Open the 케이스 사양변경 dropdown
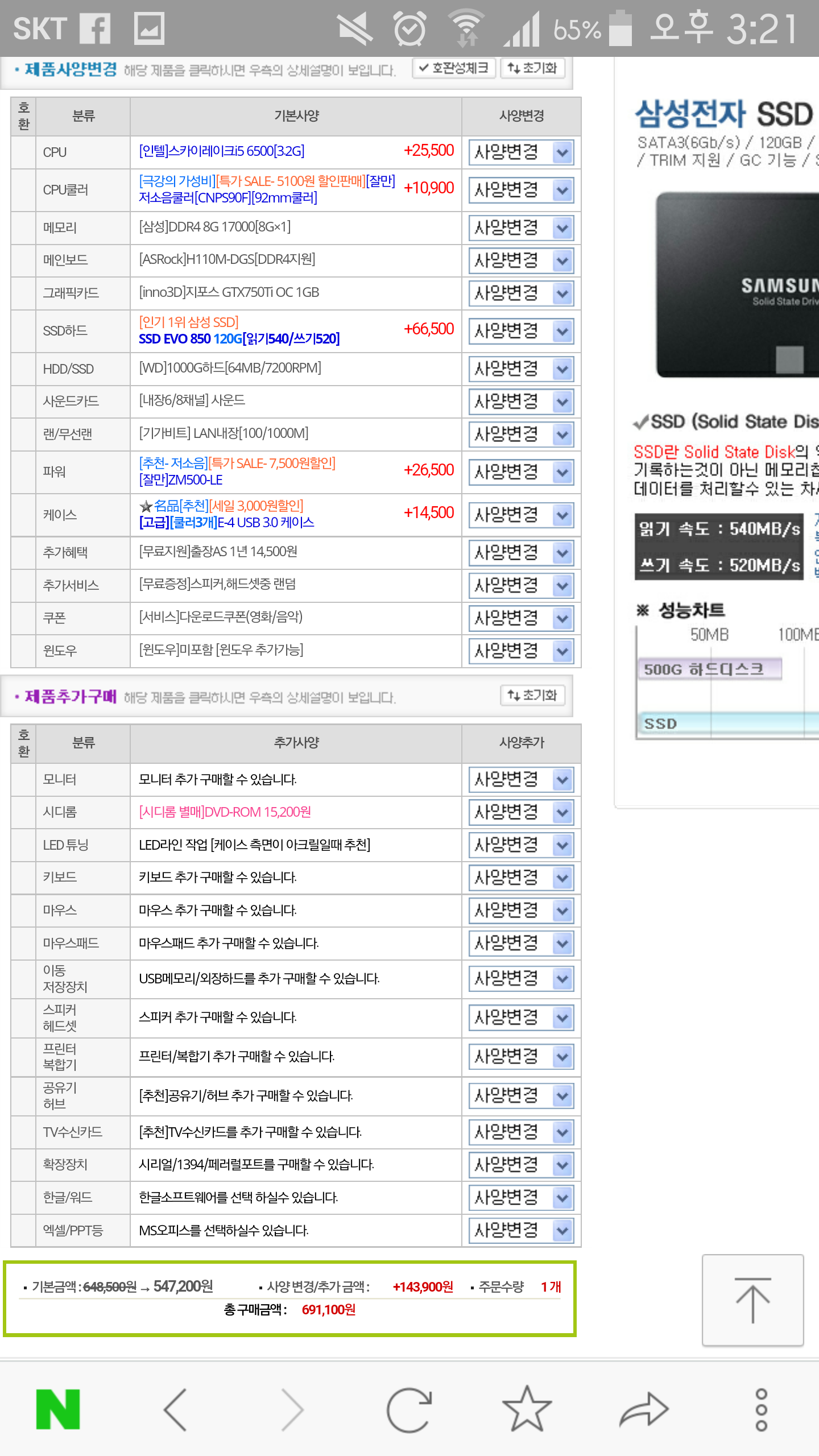The image size is (819, 1456). pyautogui.click(x=521, y=515)
